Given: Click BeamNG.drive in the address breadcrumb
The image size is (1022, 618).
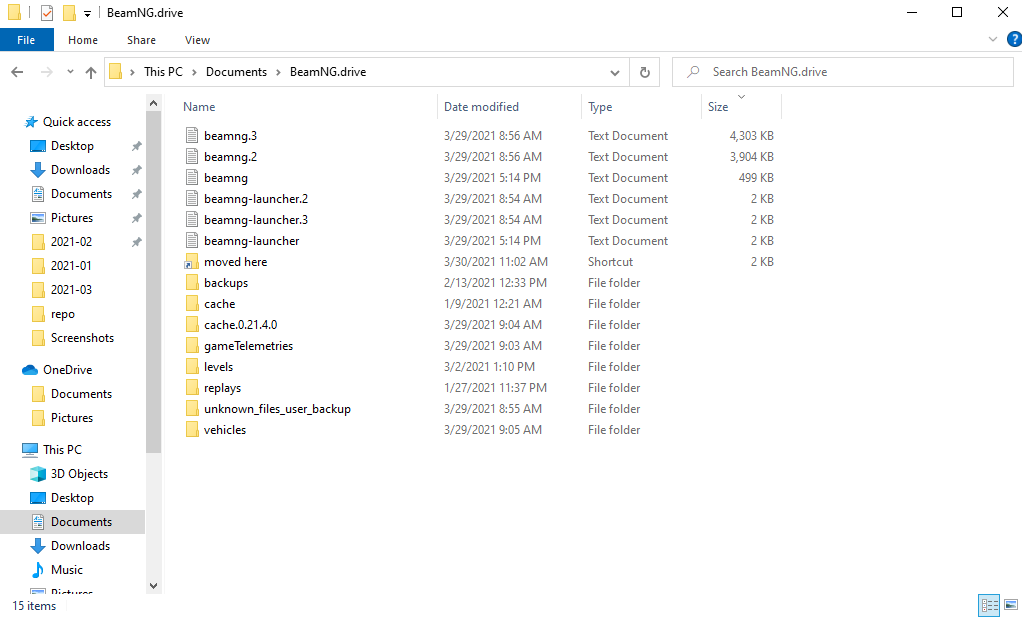Looking at the screenshot, I should click(328, 72).
